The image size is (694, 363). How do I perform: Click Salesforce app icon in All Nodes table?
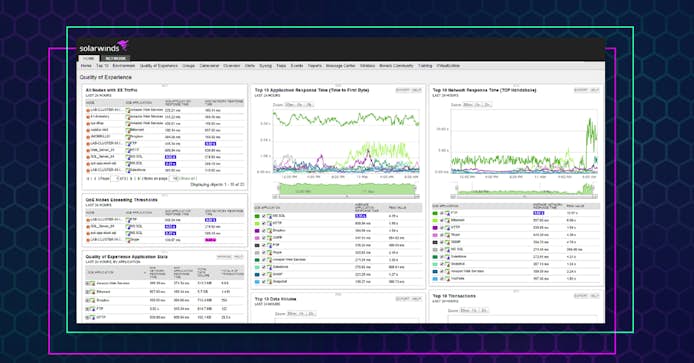(128, 170)
